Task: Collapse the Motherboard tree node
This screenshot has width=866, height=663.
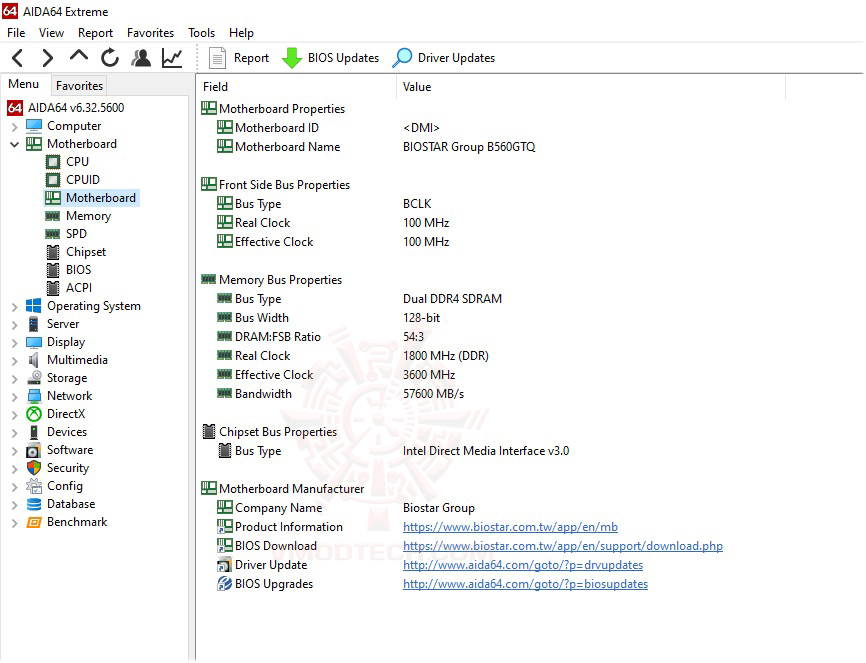Action: click(x=14, y=145)
